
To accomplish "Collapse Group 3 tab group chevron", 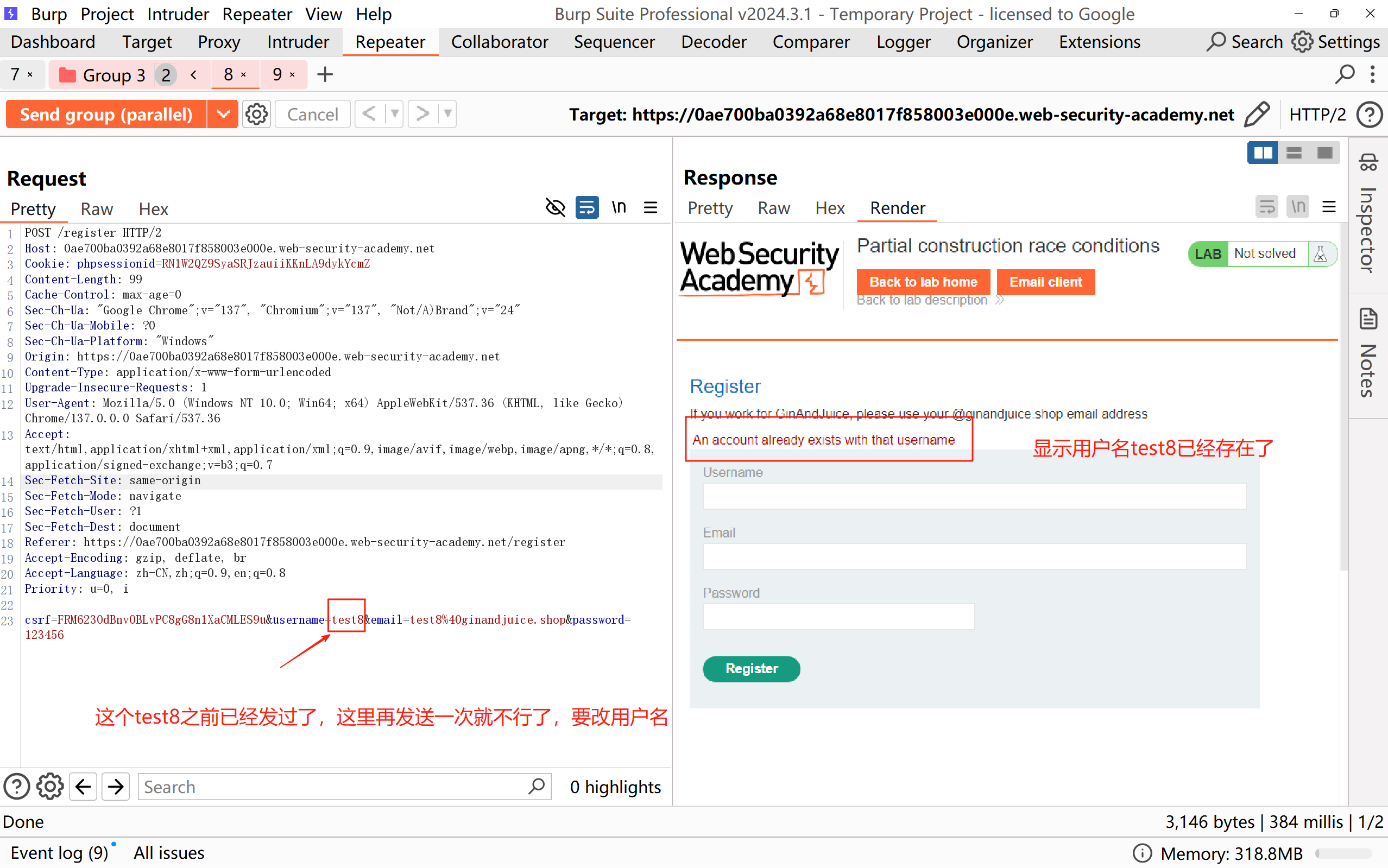I will pos(194,74).
